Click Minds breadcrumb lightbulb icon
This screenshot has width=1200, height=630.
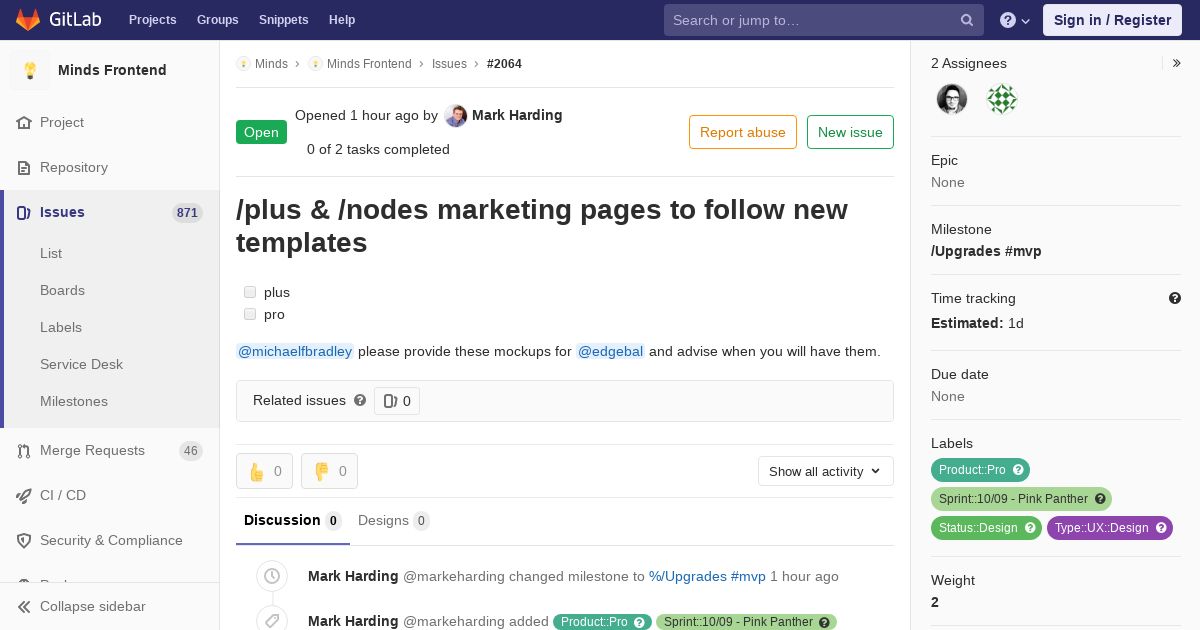point(243,64)
